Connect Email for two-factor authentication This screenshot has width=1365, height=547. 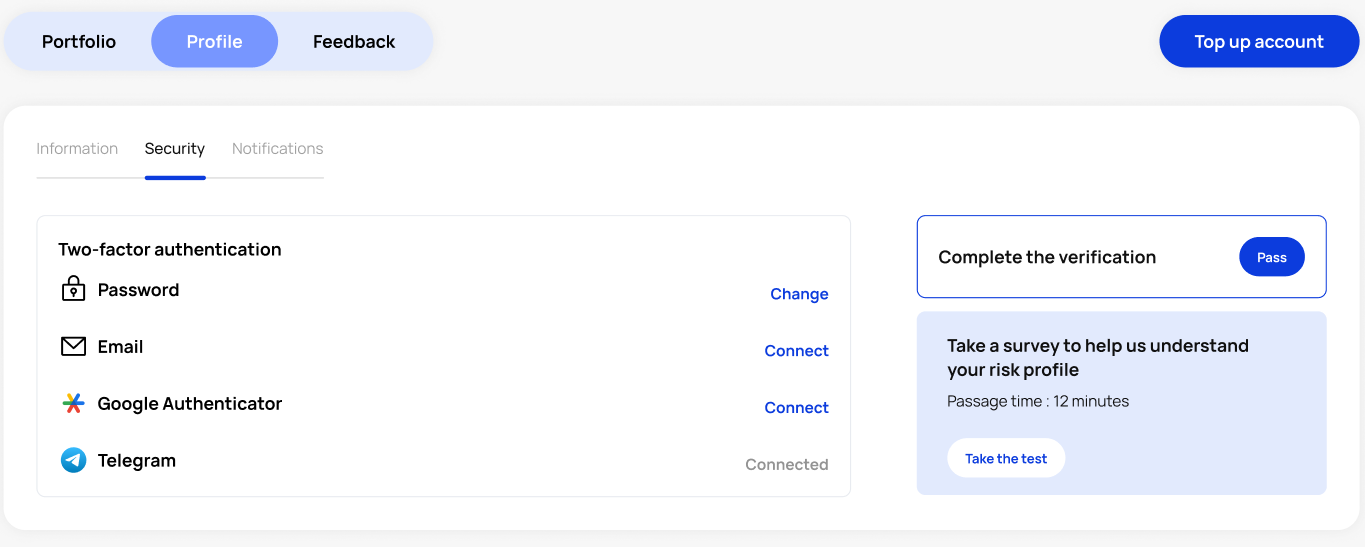coord(796,351)
